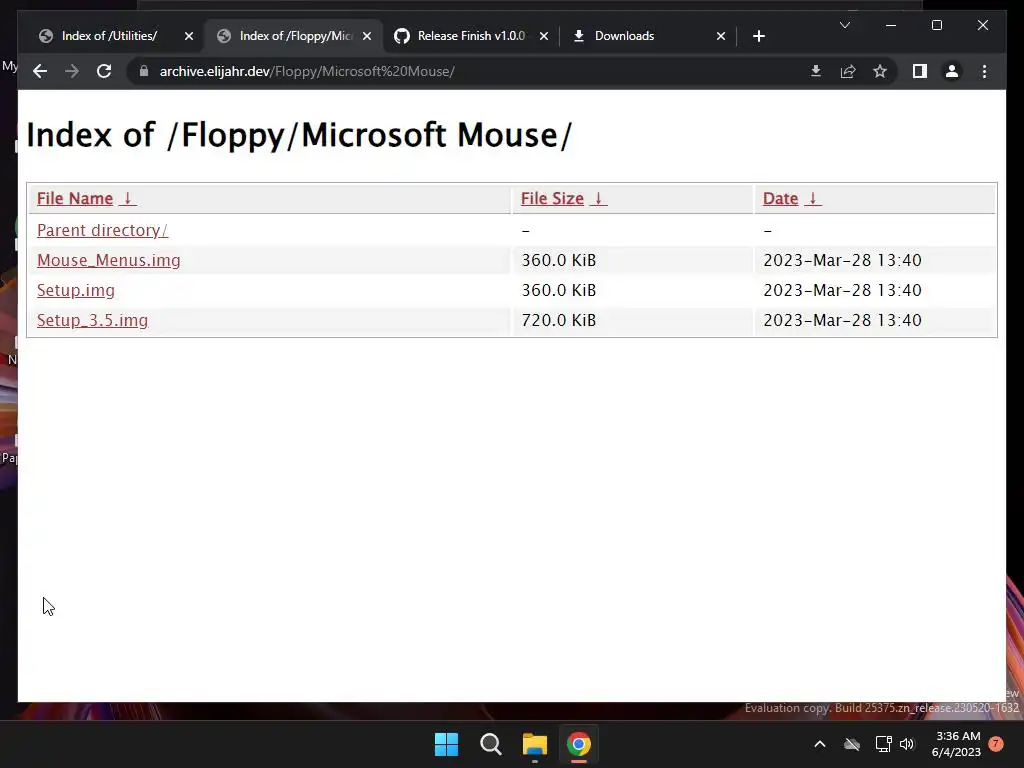Open Chrome profile menu
1024x768 pixels.
[x=952, y=71]
